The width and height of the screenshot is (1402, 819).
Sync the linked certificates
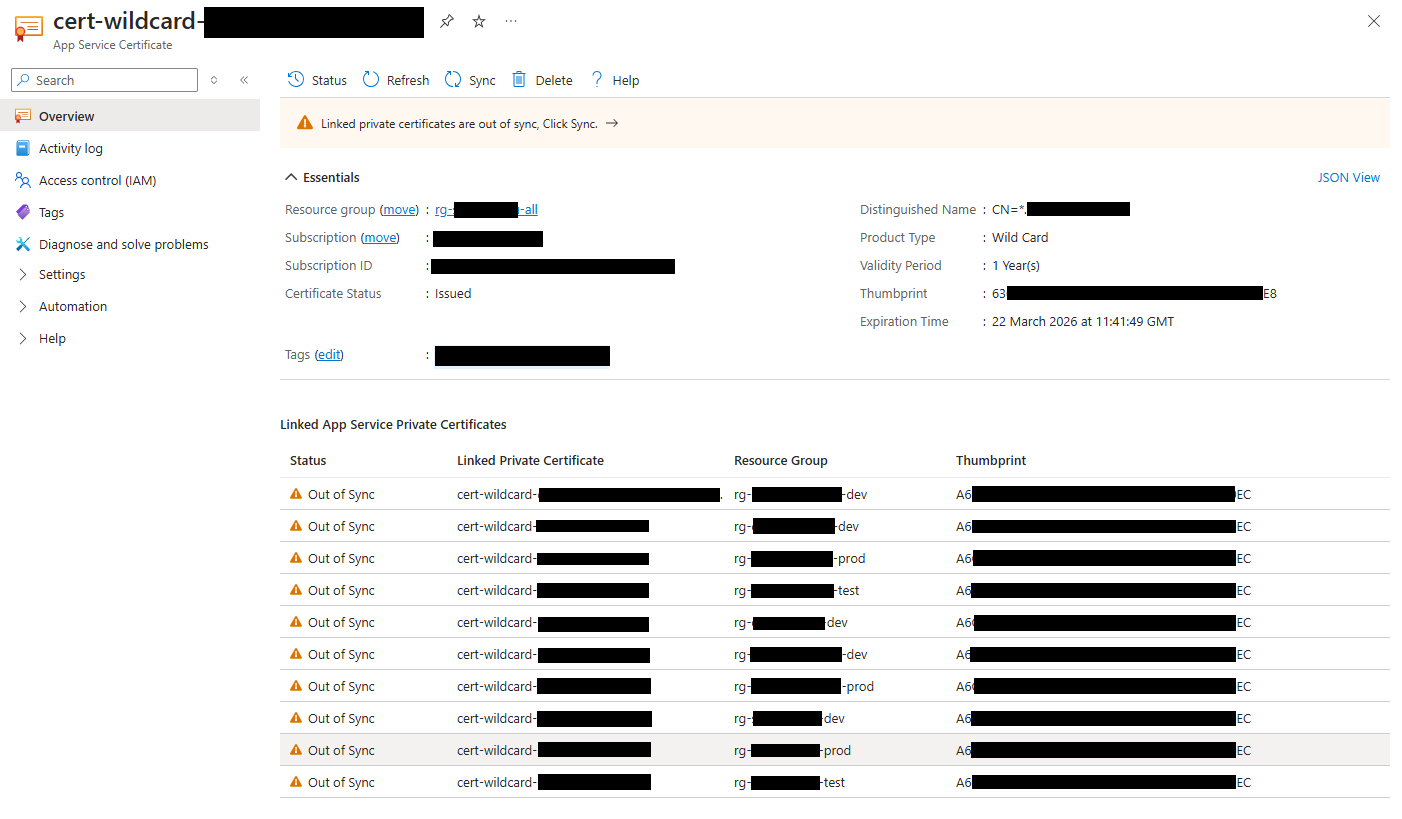point(470,80)
